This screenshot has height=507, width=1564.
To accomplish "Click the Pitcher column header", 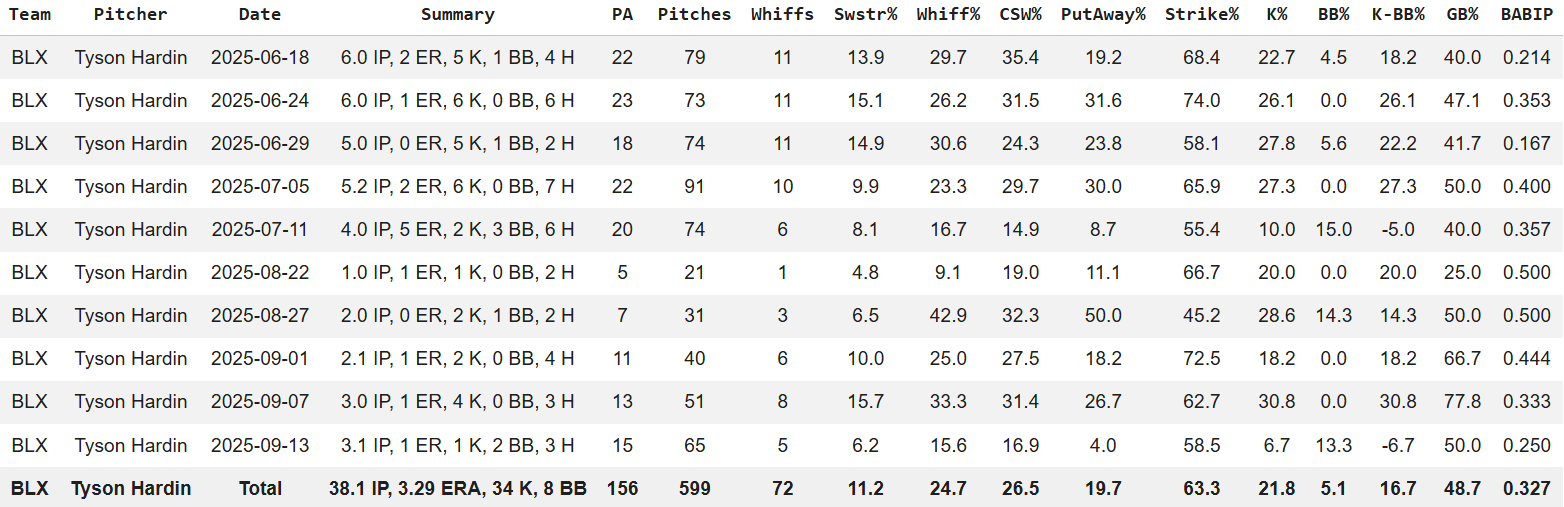I will click(130, 15).
